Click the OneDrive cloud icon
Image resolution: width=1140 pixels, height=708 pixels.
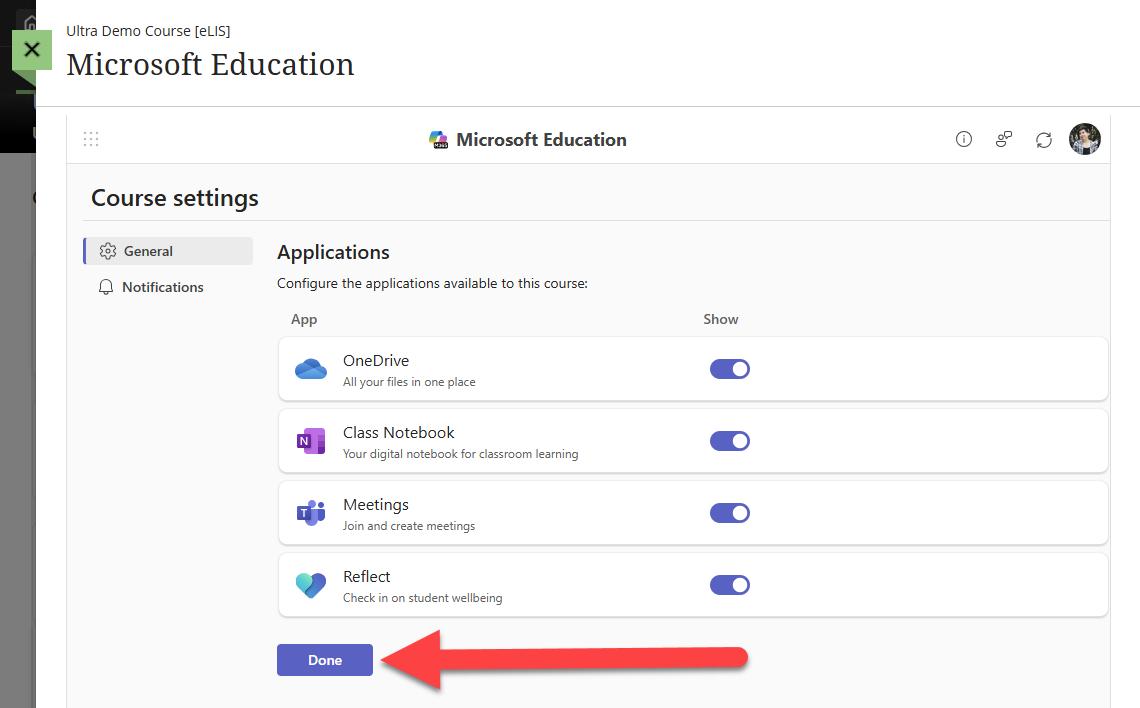(310, 369)
